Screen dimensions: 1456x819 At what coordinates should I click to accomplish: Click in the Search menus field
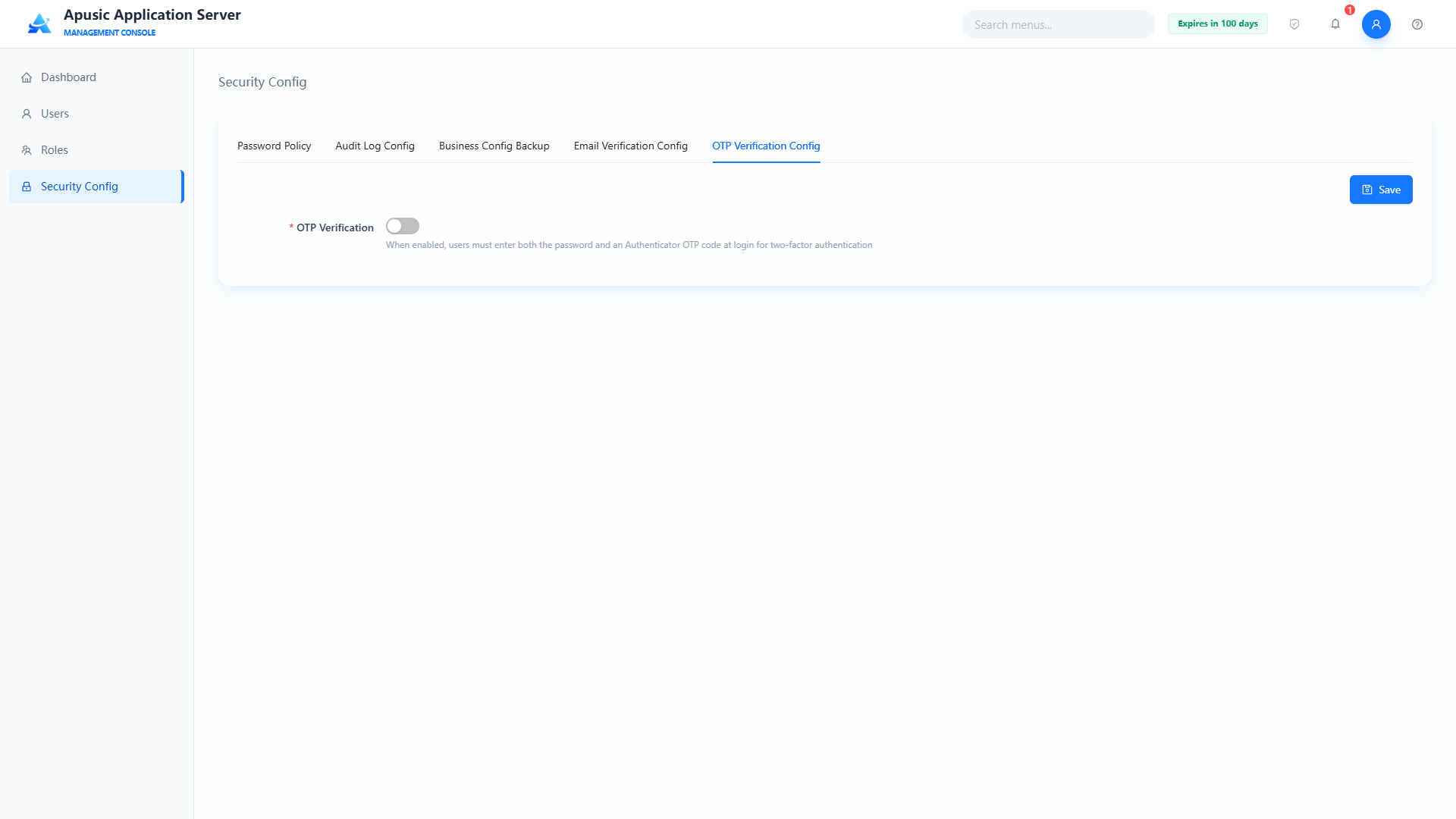[x=1059, y=24]
